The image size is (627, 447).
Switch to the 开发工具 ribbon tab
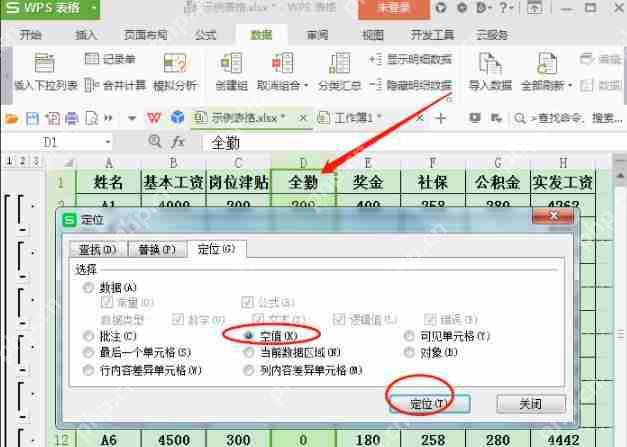click(432, 35)
